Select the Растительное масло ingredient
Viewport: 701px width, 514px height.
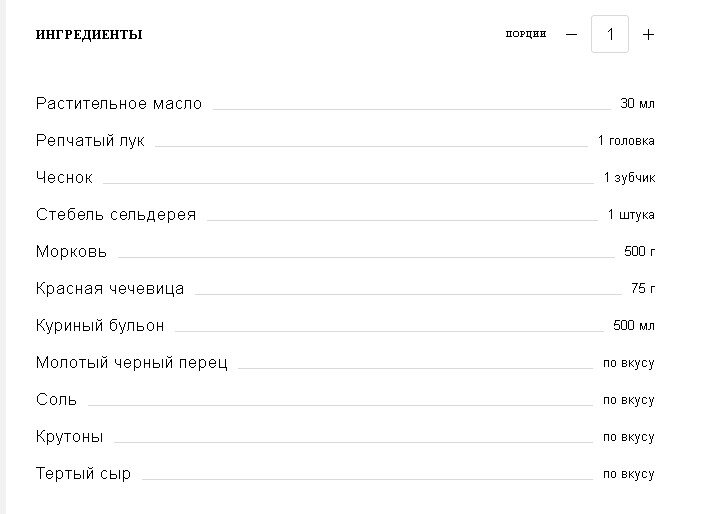click(x=119, y=104)
